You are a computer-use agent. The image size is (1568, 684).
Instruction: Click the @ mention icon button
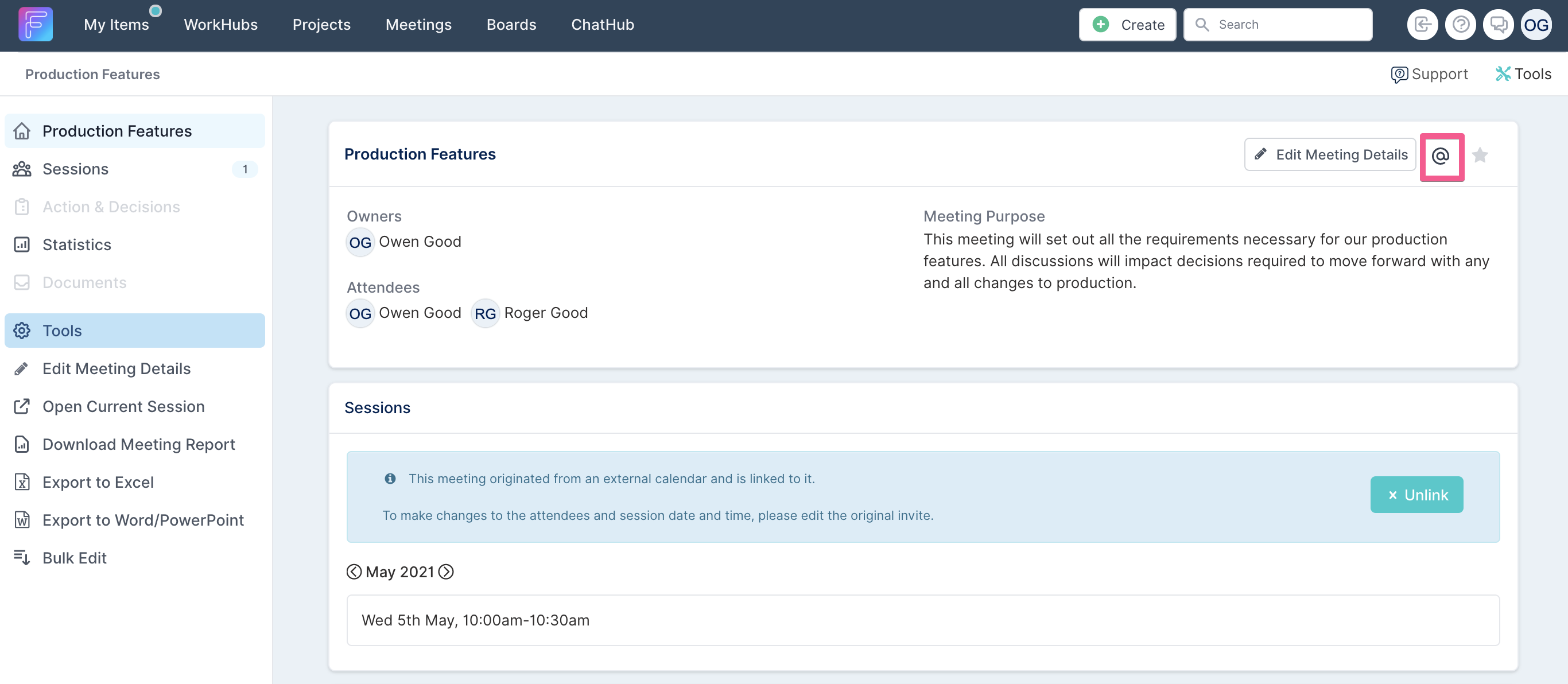[x=1440, y=156]
